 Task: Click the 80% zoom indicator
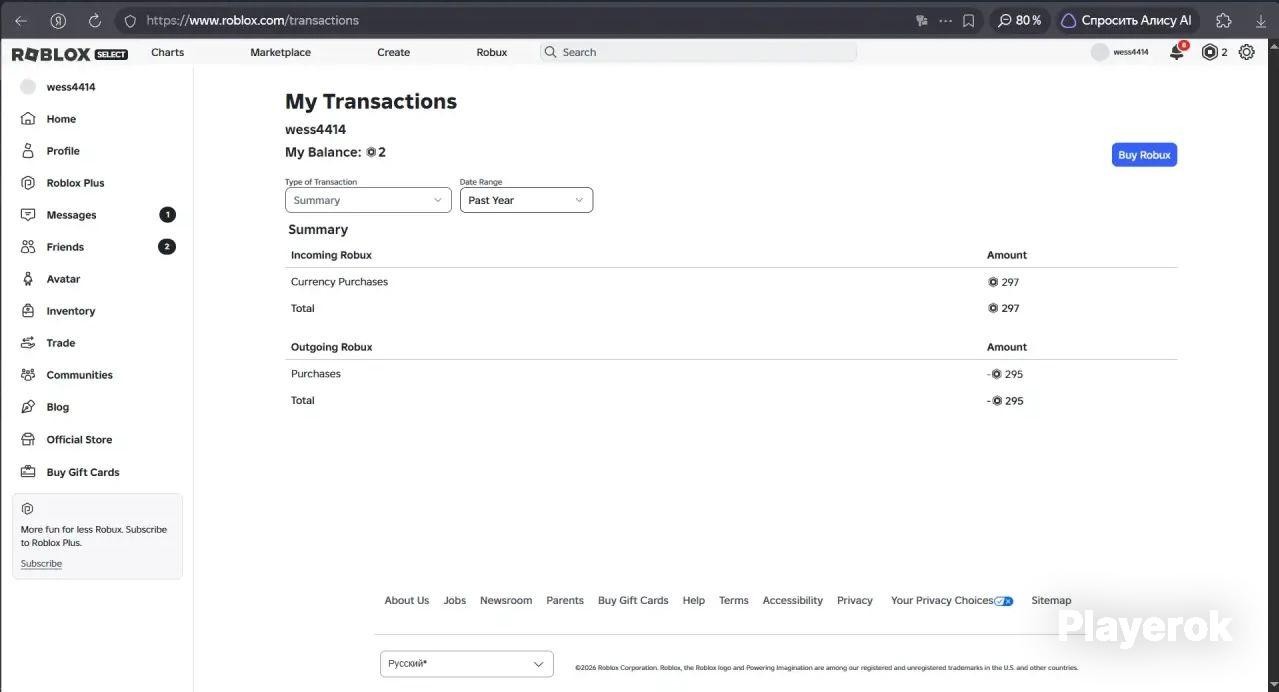click(x=1019, y=20)
